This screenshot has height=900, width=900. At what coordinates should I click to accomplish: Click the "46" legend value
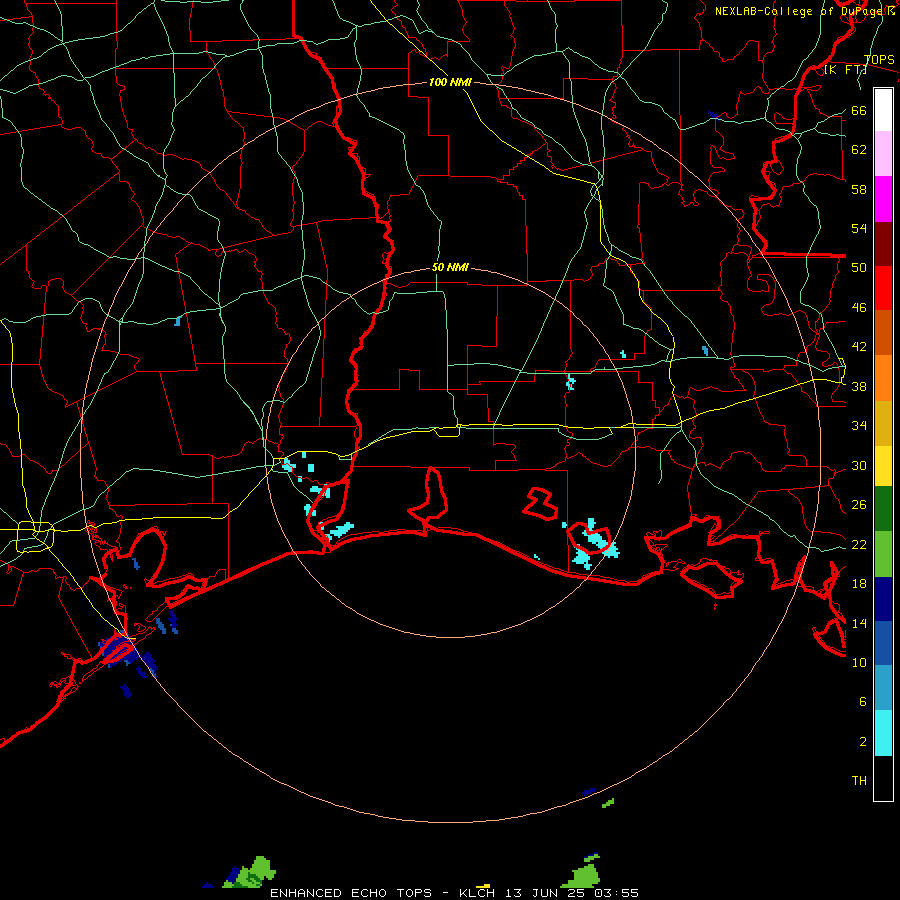tap(859, 308)
